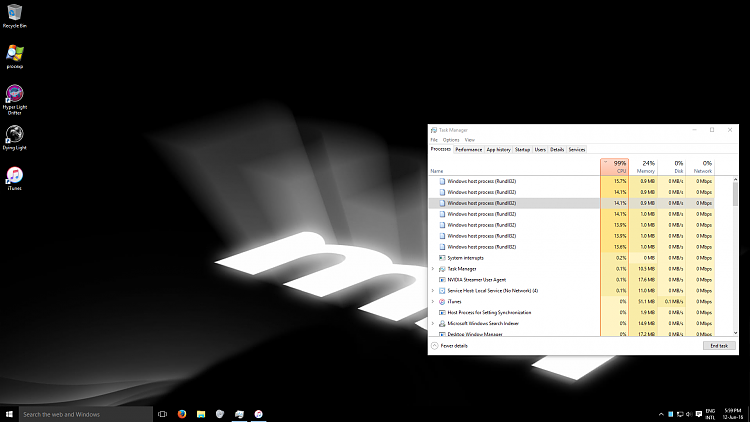Select the Hyper Light Drifter desktop icon
The height and width of the screenshot is (422, 750).
(x=14, y=100)
